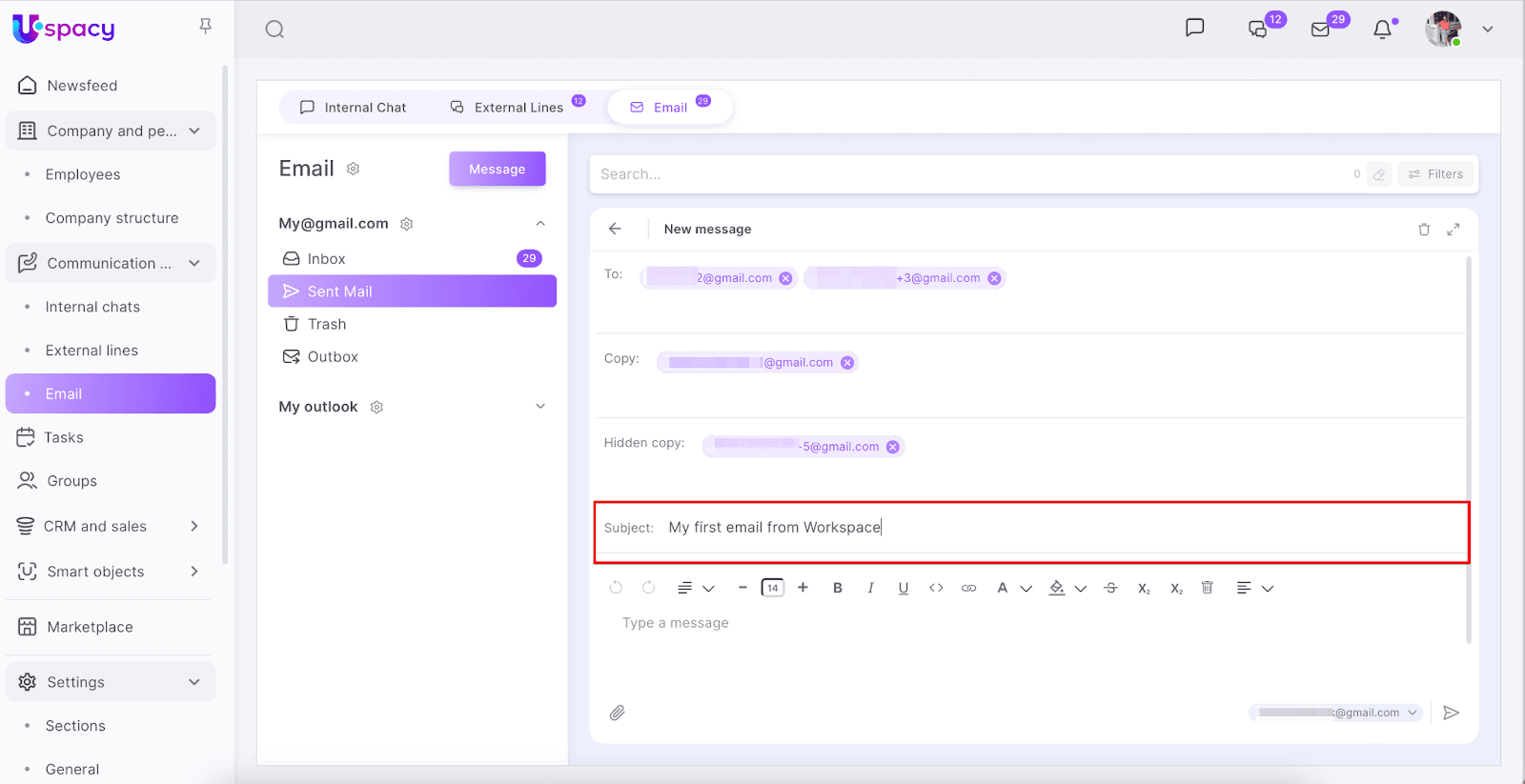Toggle bold formatting in the message toolbar
Viewport: 1525px width, 784px height.
(x=838, y=588)
